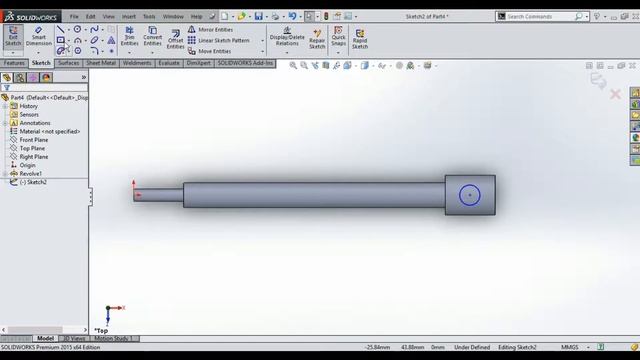Screen dimensions: 640x360
Task: Select the Ellipse sketch tool
Action: click(x=94, y=40)
